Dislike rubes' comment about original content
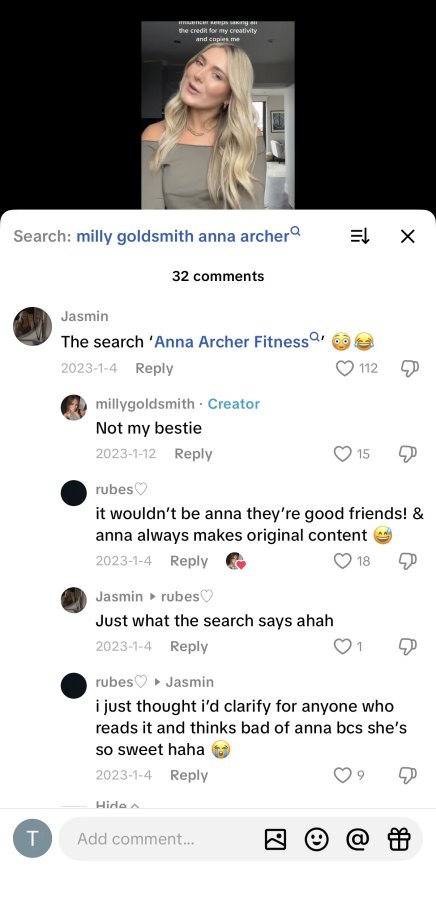Viewport: 436px width, 900px height. click(x=408, y=561)
